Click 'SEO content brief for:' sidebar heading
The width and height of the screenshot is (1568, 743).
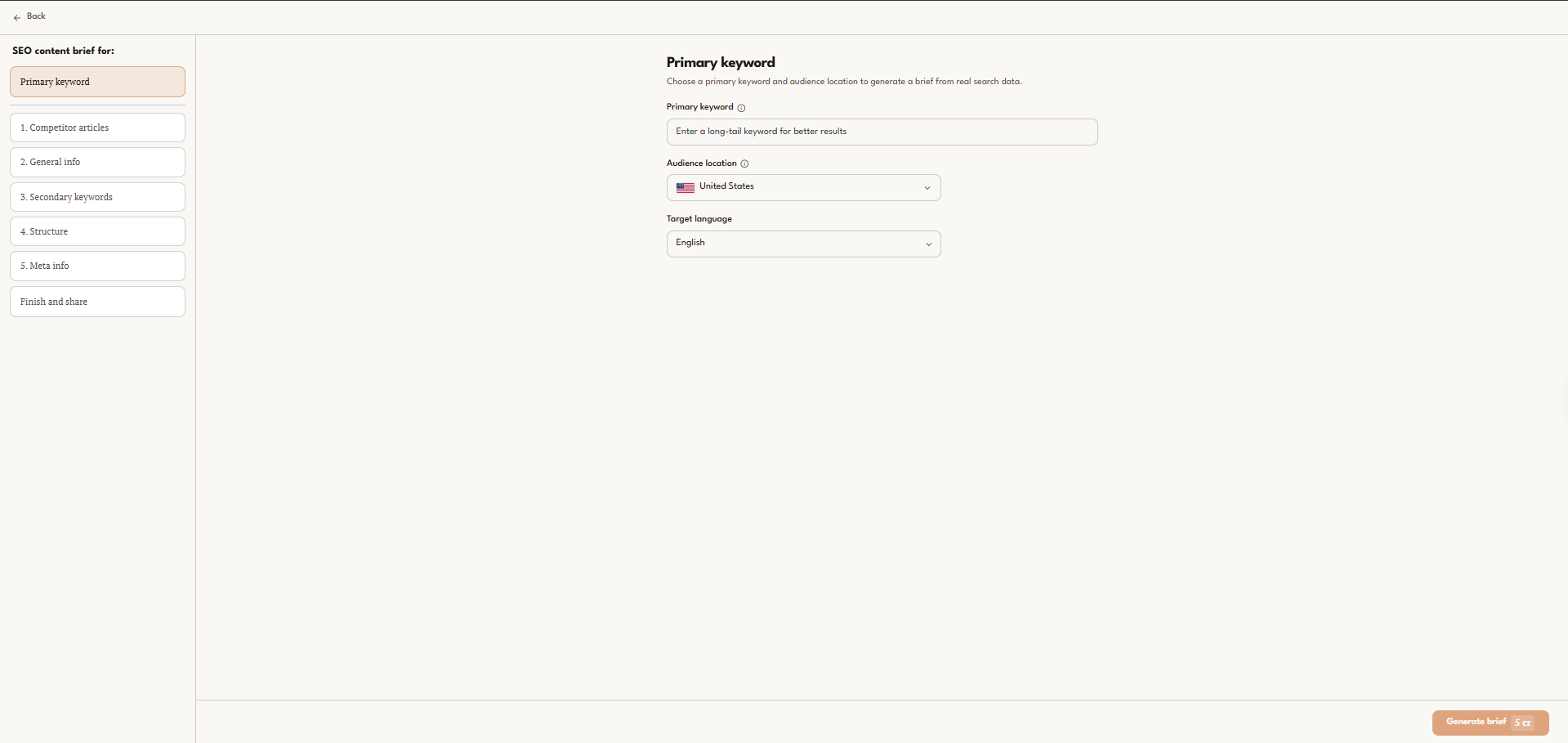63,51
